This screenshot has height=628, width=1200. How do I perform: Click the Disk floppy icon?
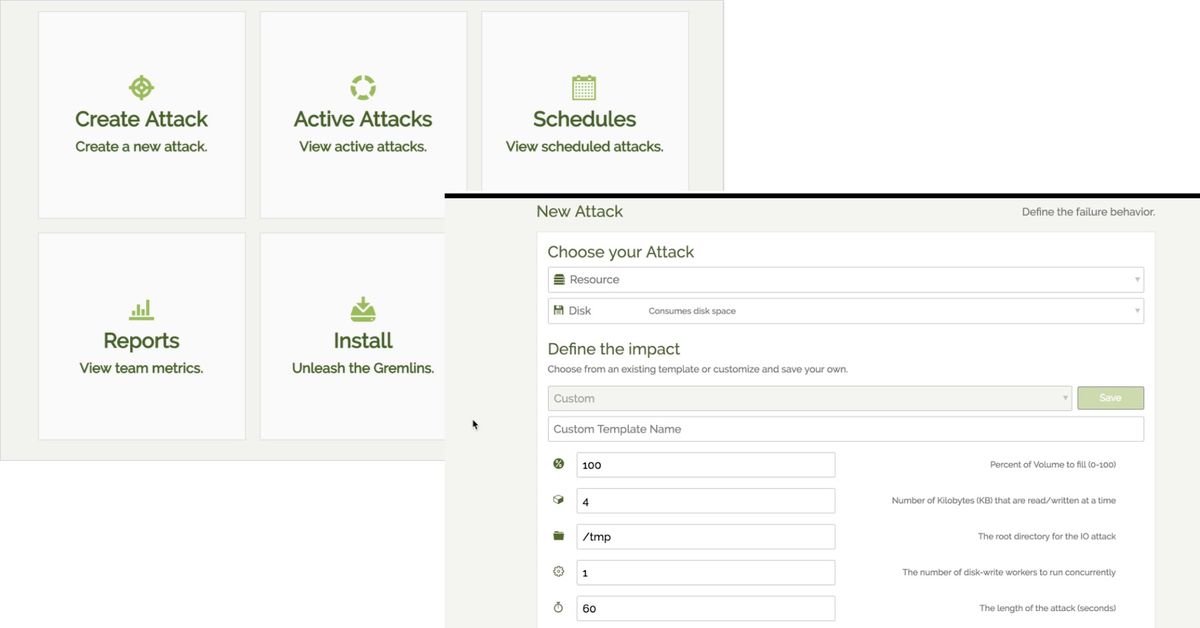559,311
